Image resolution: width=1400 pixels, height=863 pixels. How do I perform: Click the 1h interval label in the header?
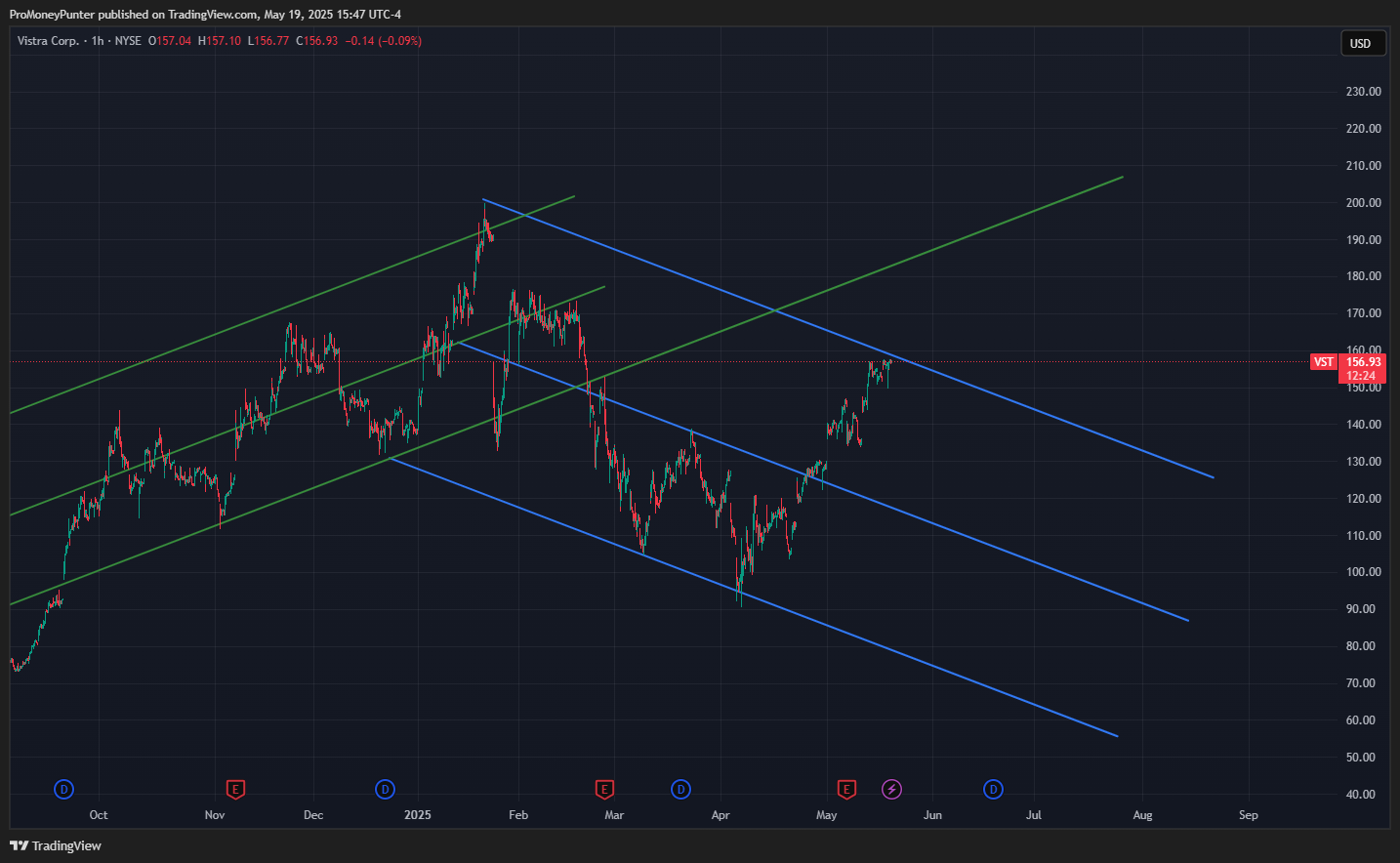[x=98, y=41]
